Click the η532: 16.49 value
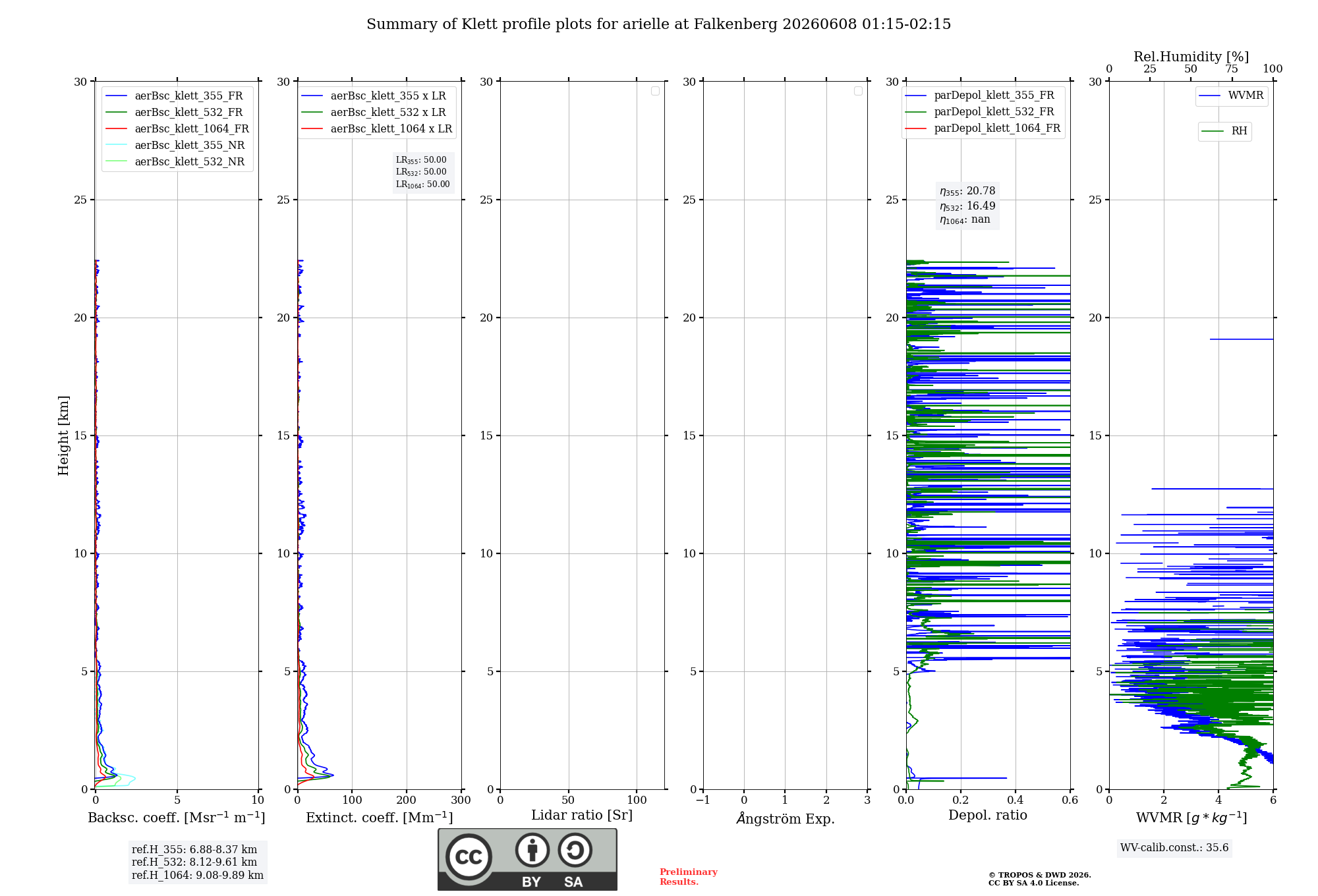Viewport: 1318px width, 896px height. (x=967, y=206)
